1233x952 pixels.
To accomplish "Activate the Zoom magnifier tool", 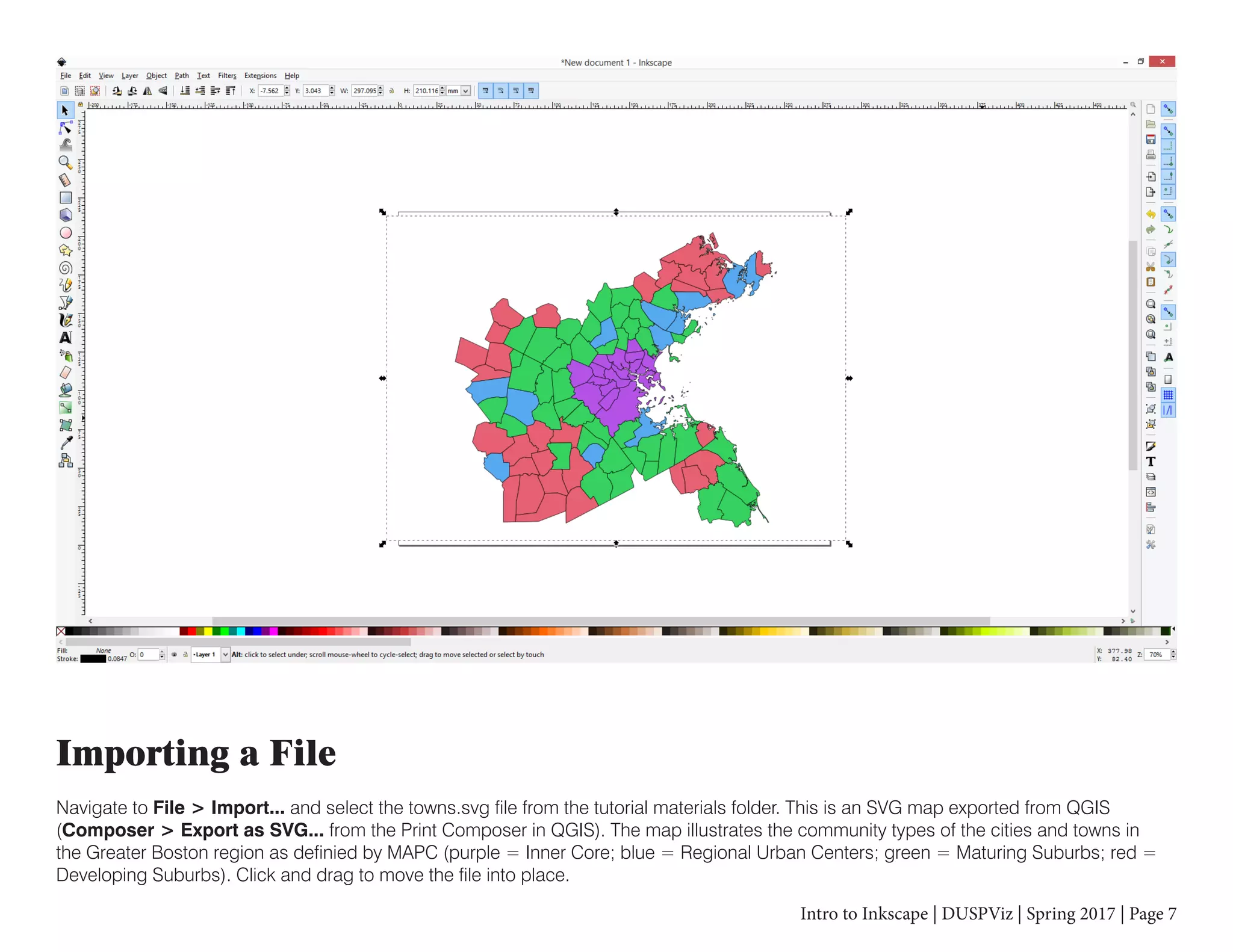I will click(66, 162).
